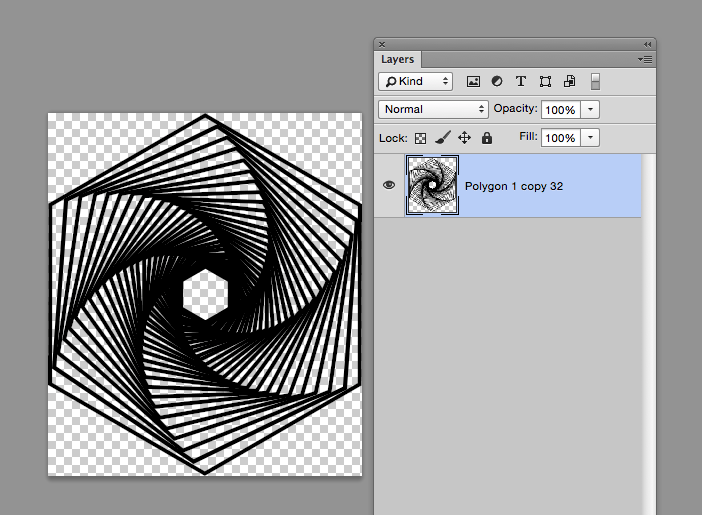Viewport: 702px width, 515px height.
Task: Filter for smart objects icon
Action: pos(569,82)
